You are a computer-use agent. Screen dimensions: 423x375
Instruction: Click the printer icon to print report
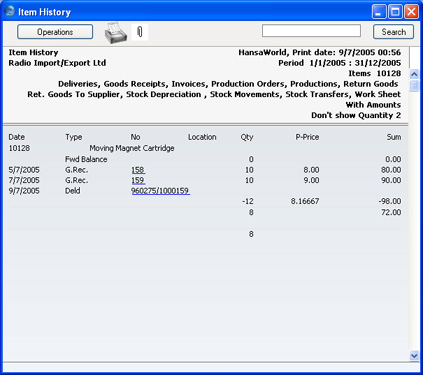pyautogui.click(x=116, y=33)
